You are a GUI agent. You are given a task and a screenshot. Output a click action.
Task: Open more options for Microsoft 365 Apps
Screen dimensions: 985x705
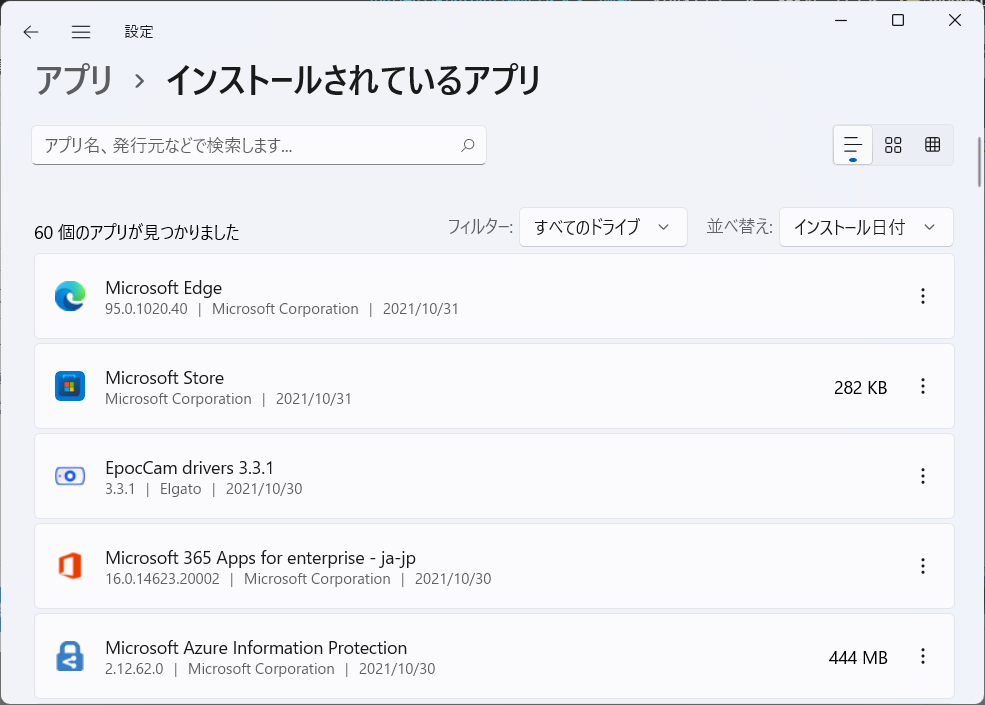923,566
